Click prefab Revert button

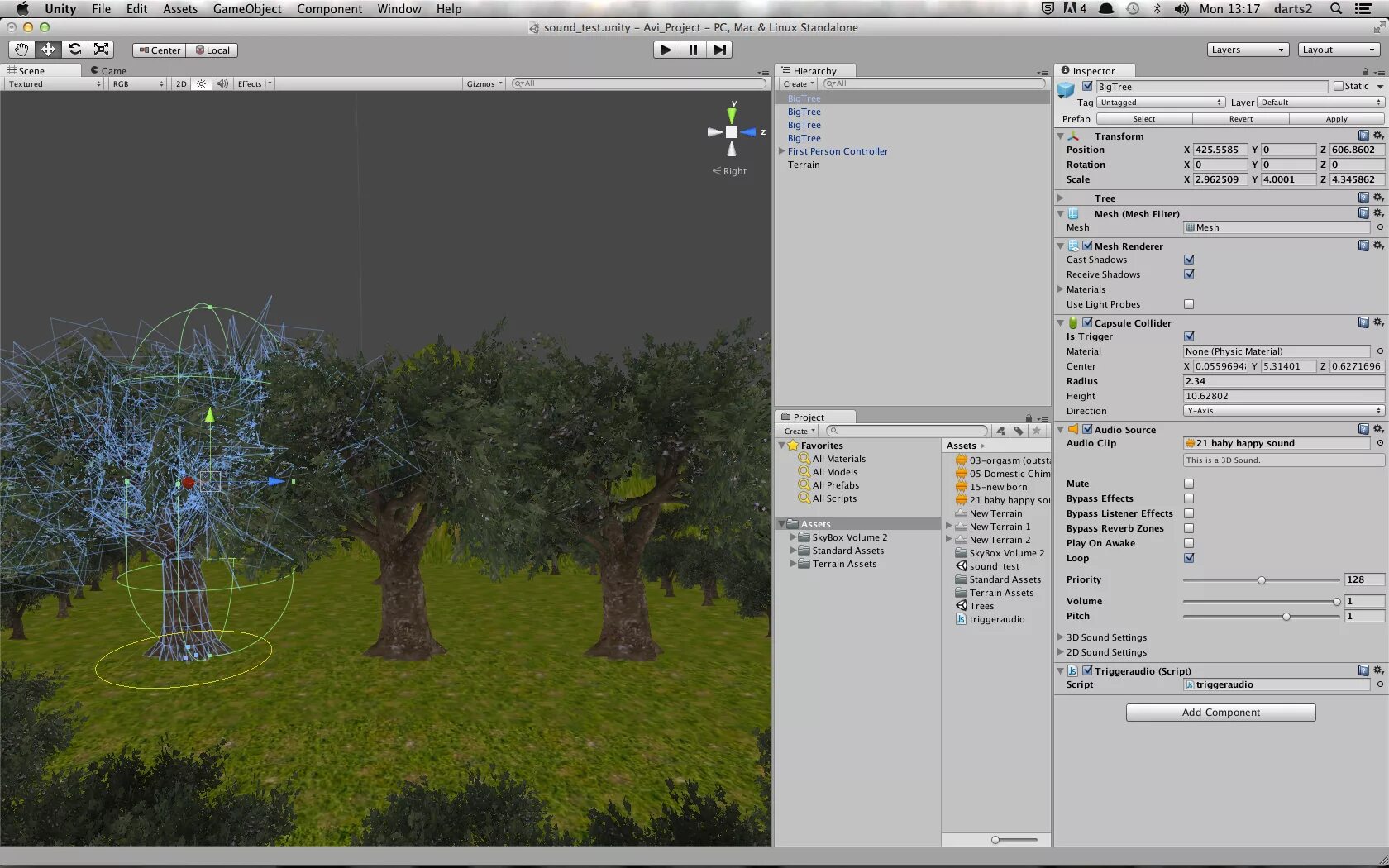(x=1240, y=119)
